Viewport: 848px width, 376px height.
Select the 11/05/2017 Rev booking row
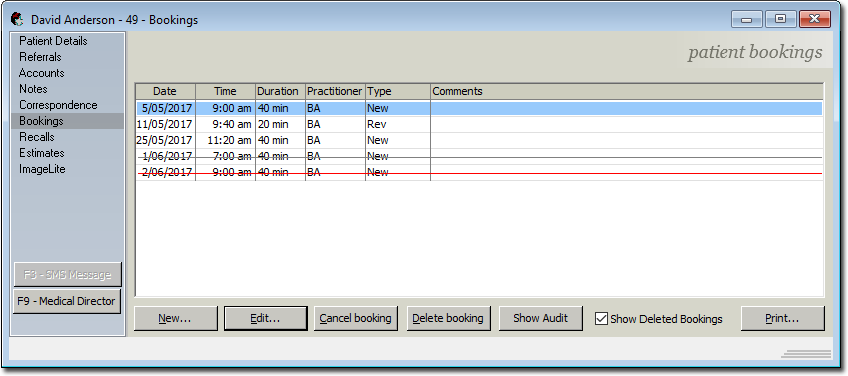(479, 124)
